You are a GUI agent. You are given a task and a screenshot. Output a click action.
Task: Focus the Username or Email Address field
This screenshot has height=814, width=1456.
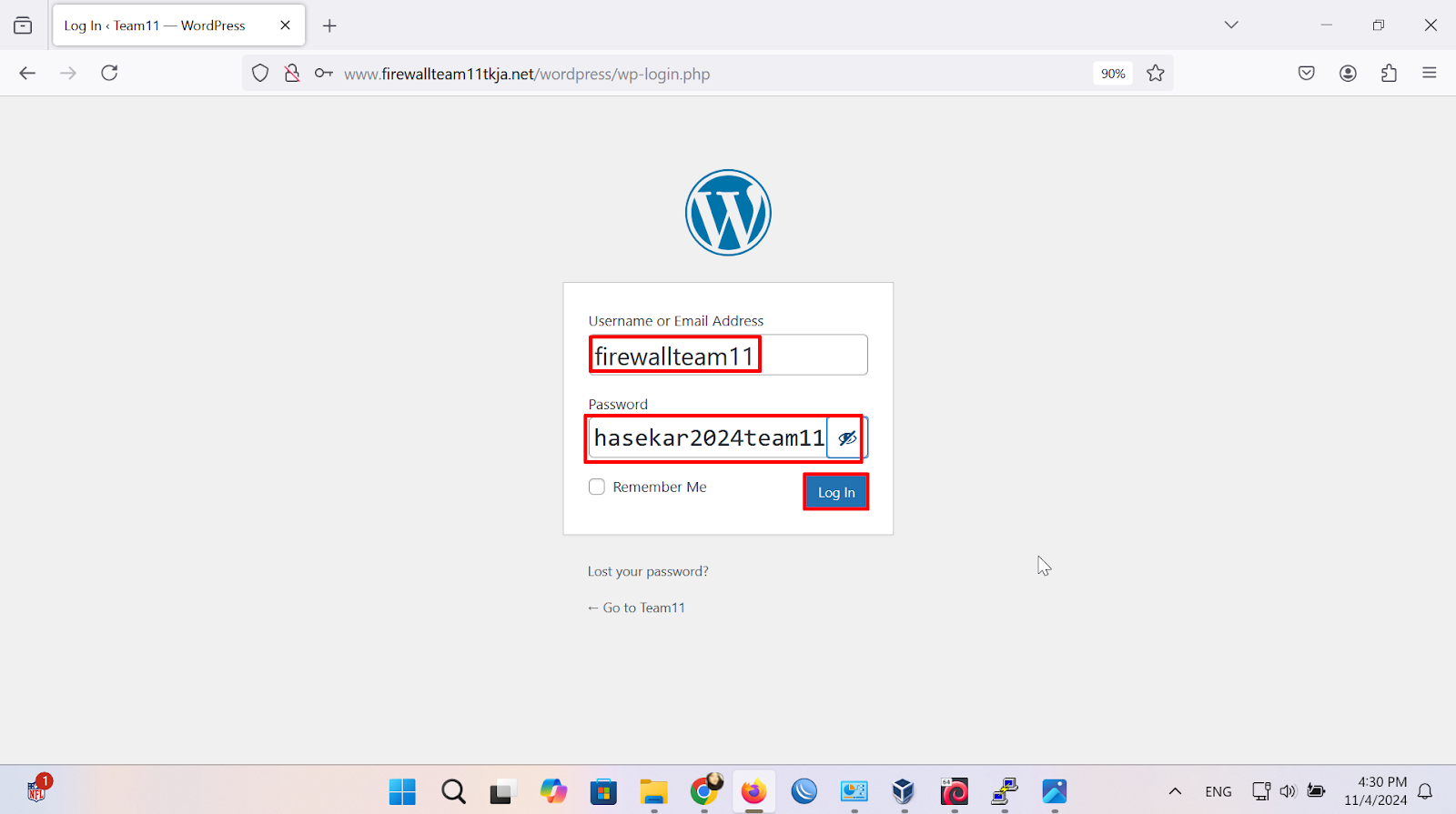[x=728, y=355]
